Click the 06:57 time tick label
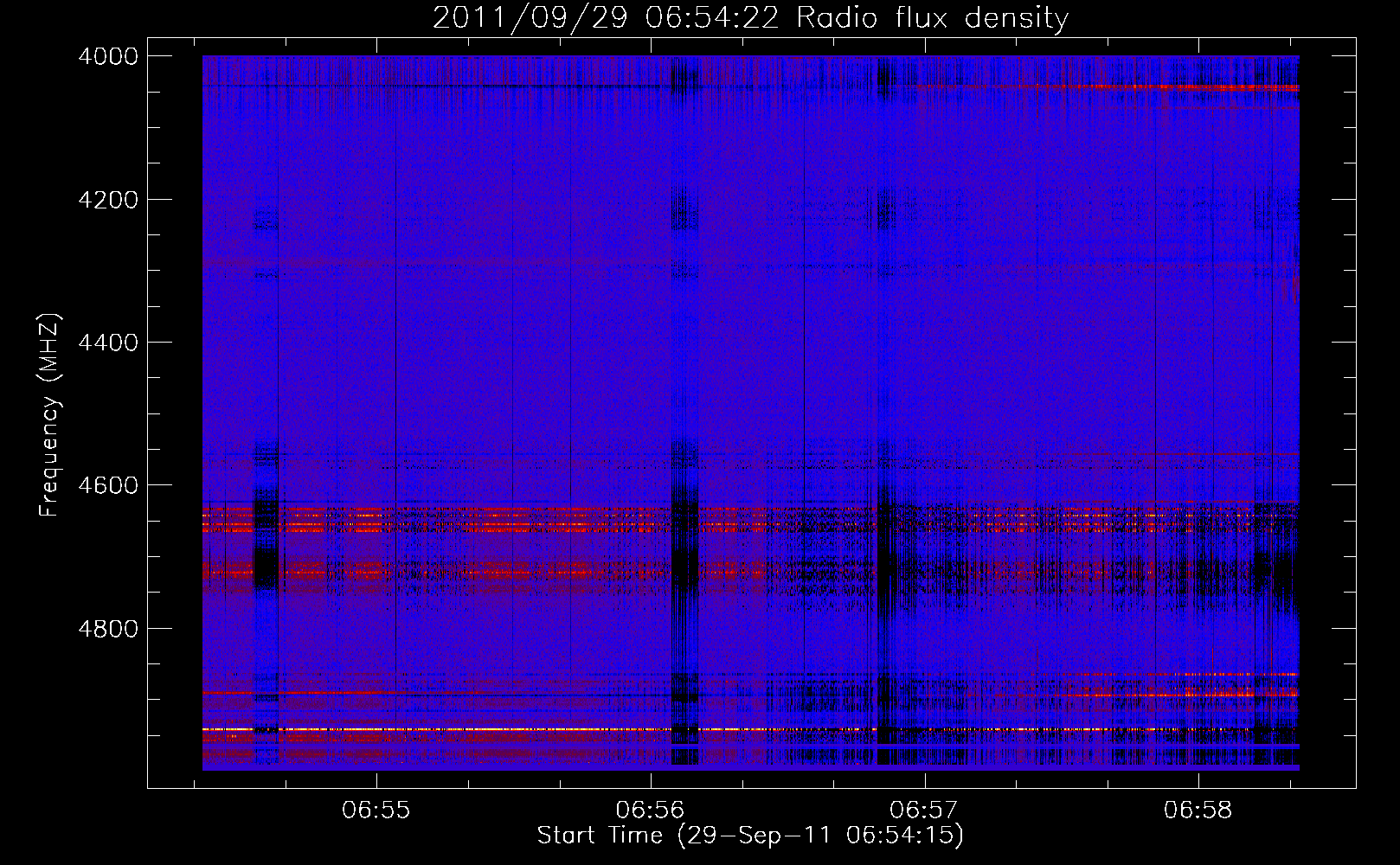1400x865 pixels. tap(924, 811)
